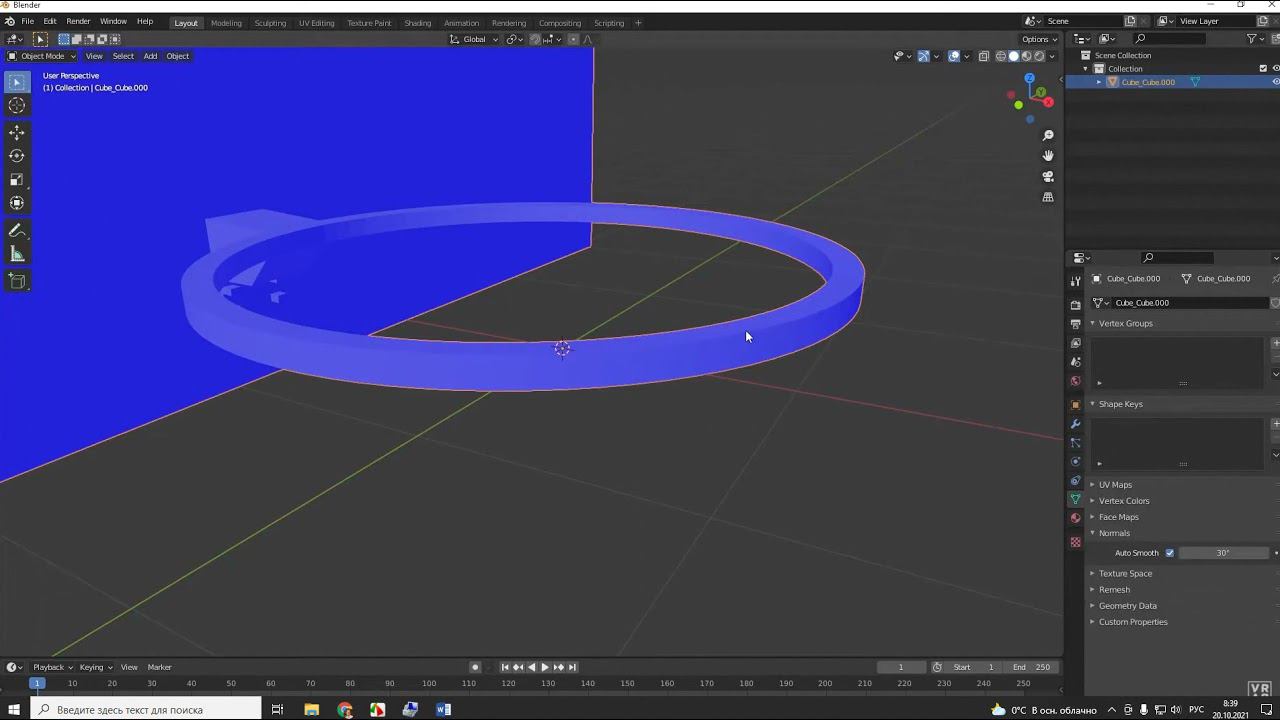Image resolution: width=1280 pixels, height=720 pixels.
Task: Pick the Annotate tool
Action: [x=17, y=231]
